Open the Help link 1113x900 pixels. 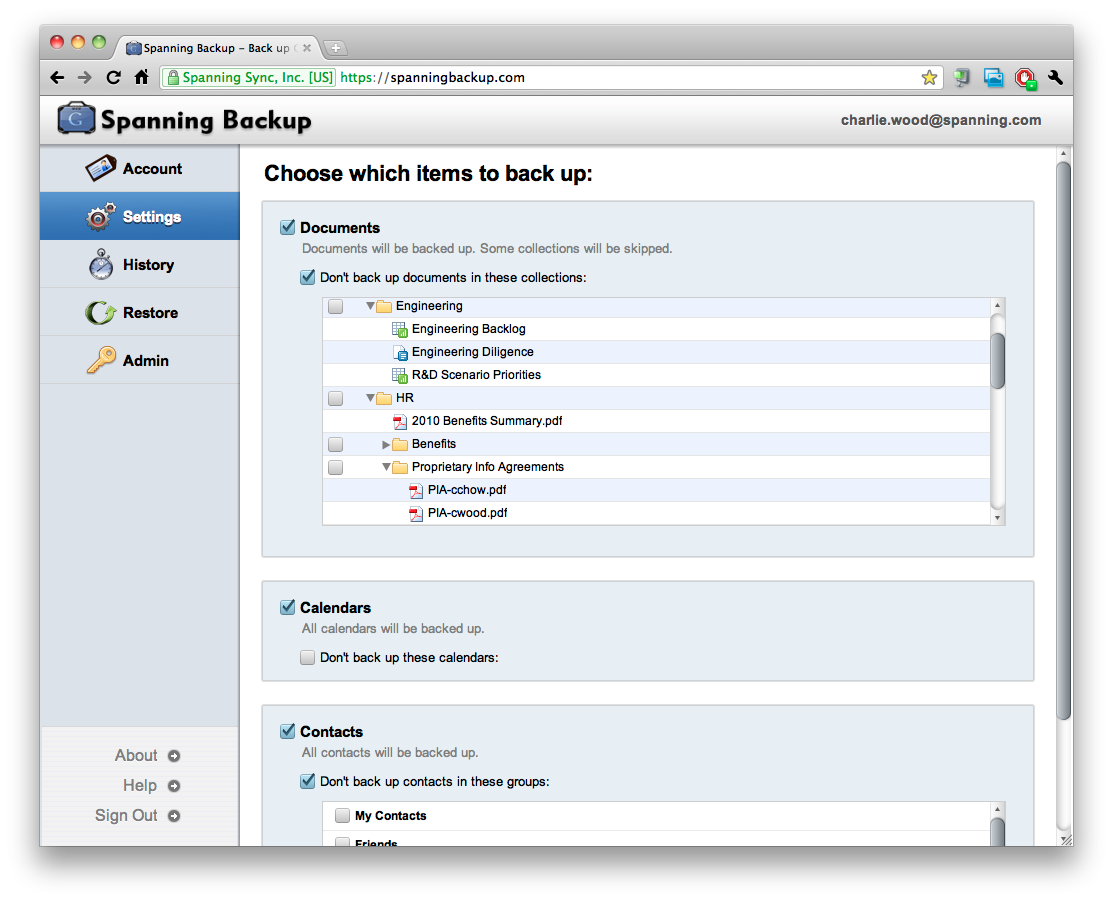tap(140, 786)
